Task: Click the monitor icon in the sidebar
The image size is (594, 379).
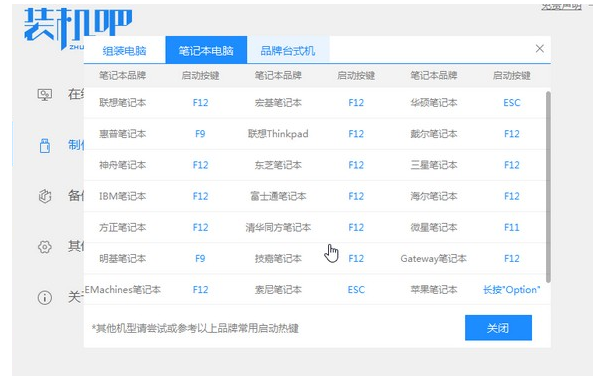Action: (45, 94)
